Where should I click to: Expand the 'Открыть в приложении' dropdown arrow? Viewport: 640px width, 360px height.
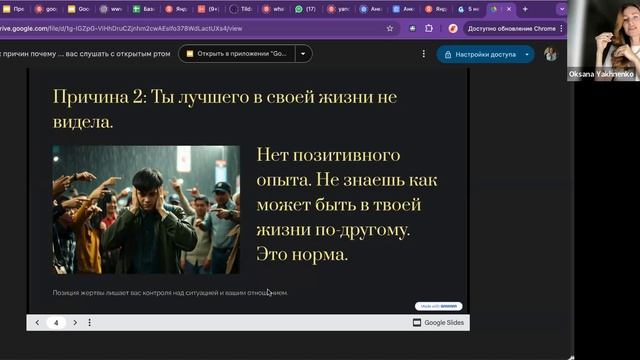pyautogui.click(x=303, y=54)
